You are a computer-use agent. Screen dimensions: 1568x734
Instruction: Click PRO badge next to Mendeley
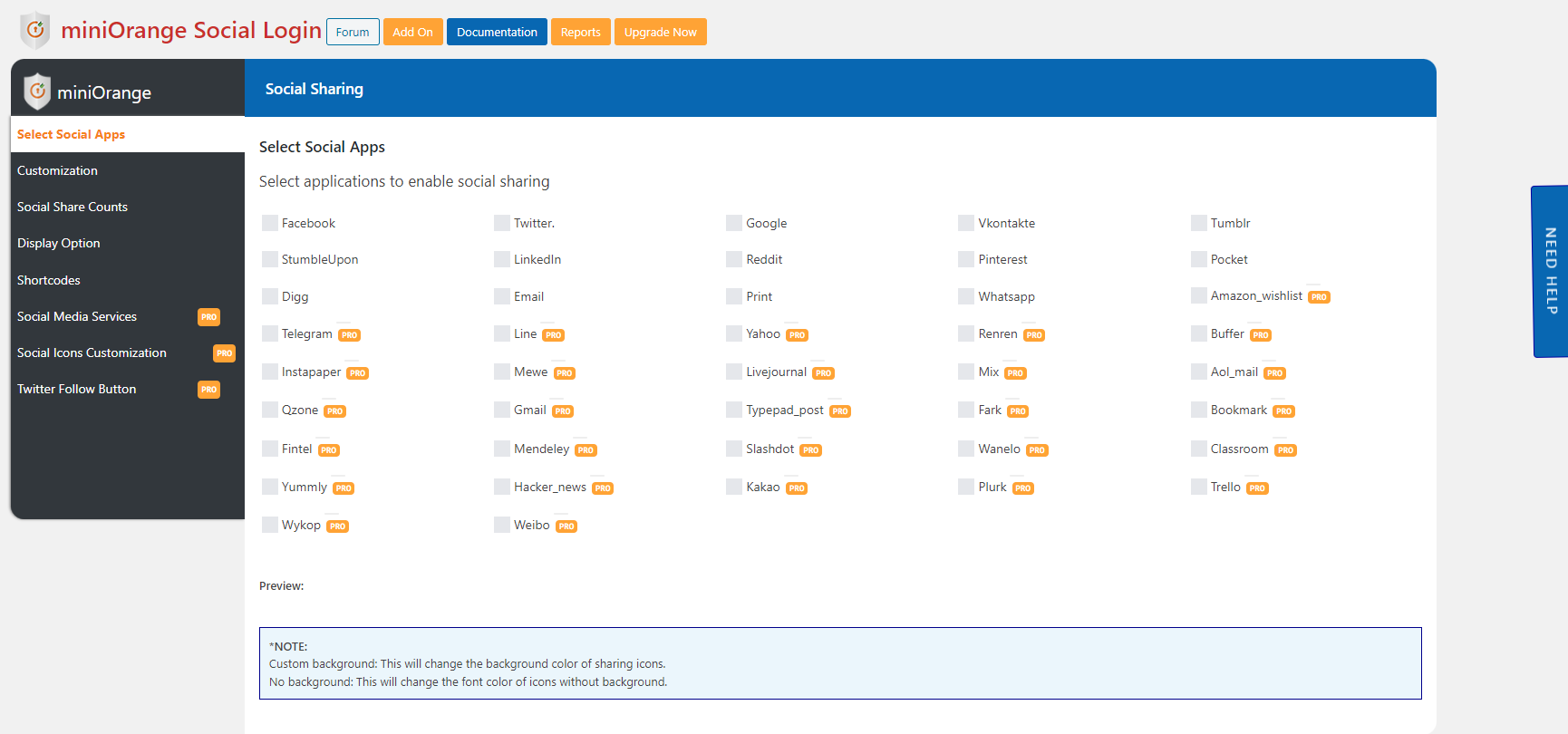586,450
